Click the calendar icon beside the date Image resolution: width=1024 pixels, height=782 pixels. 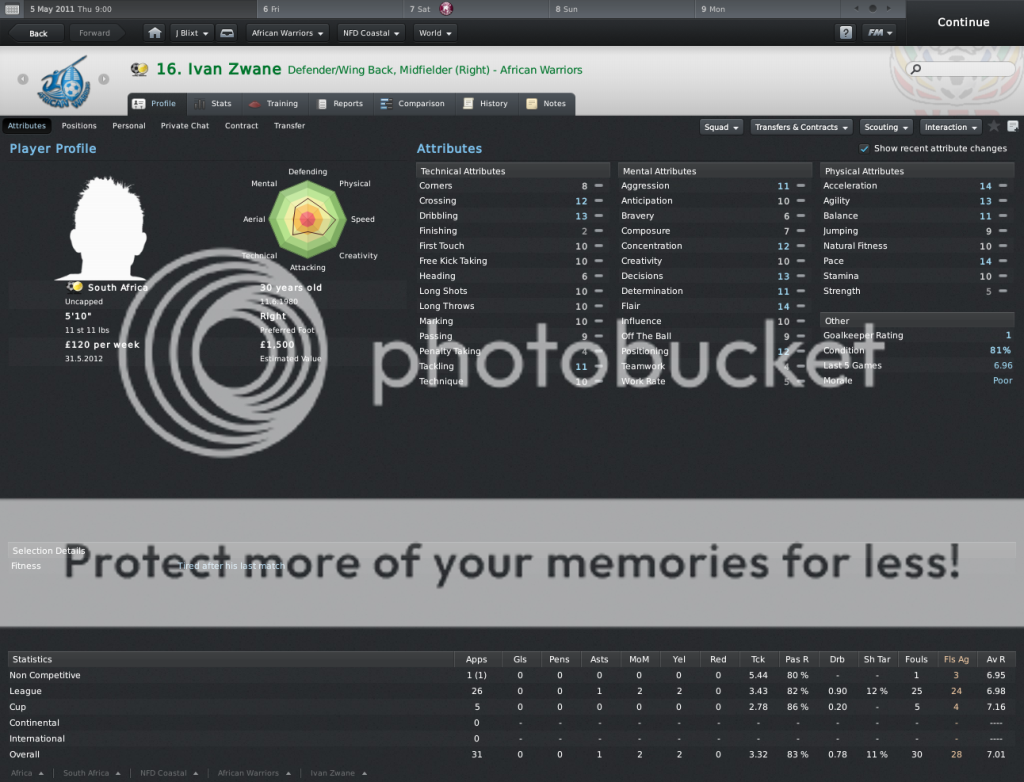[x=12, y=9]
